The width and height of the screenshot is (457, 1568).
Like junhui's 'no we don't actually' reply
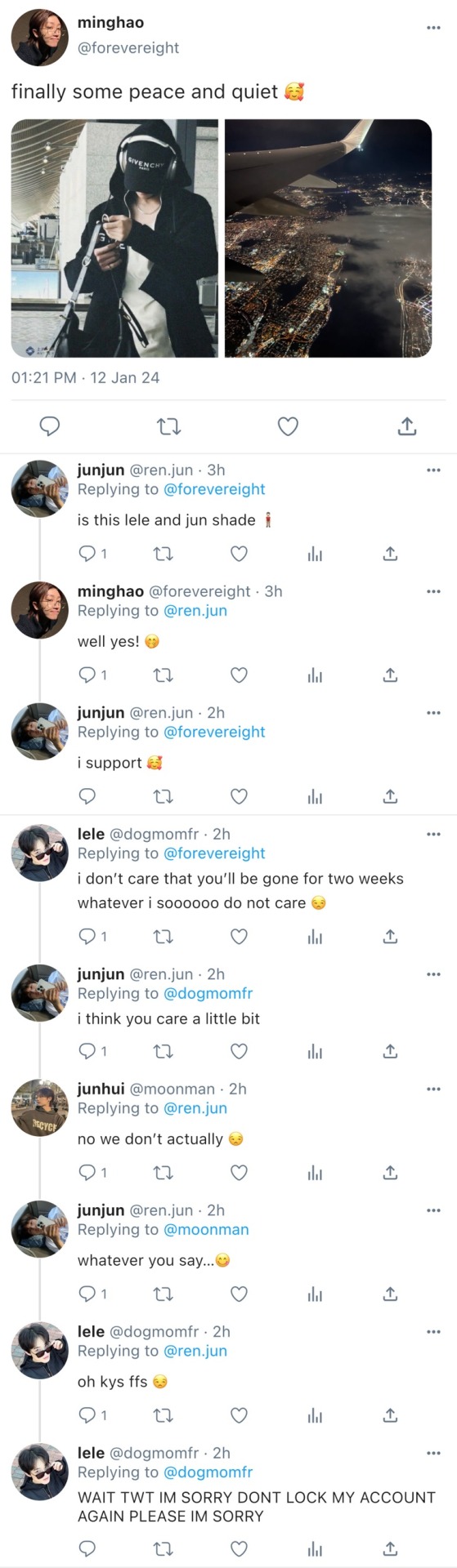tap(239, 1173)
